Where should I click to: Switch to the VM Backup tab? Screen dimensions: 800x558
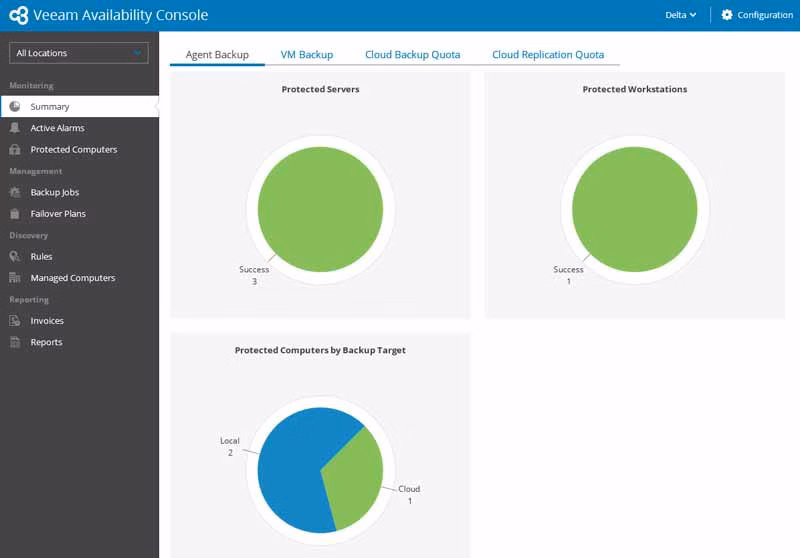point(306,55)
